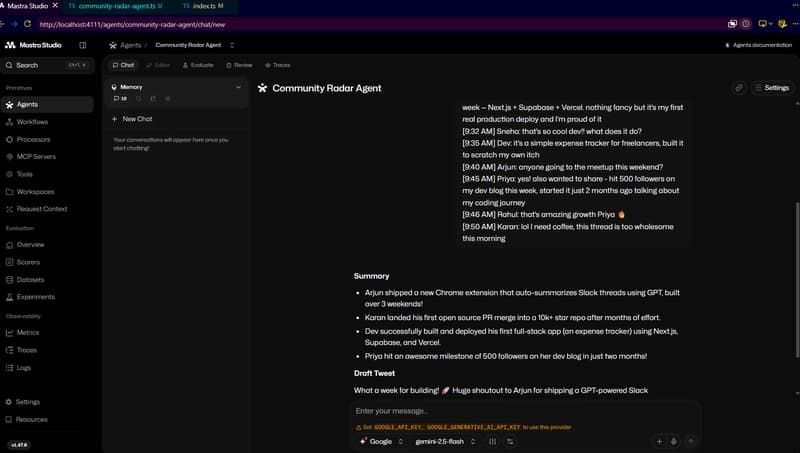This screenshot has width=800, height=453.
Task: Open Agents in the sidebar
Action: [x=47, y=105]
